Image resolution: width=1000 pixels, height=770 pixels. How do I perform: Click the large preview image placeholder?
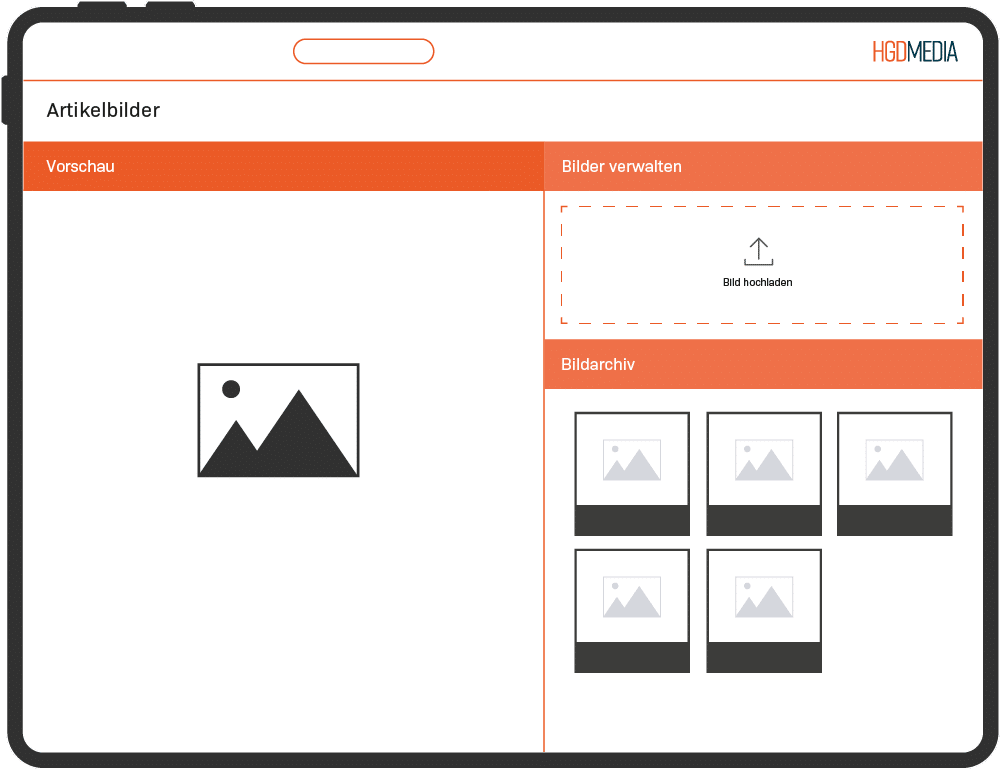[x=278, y=420]
